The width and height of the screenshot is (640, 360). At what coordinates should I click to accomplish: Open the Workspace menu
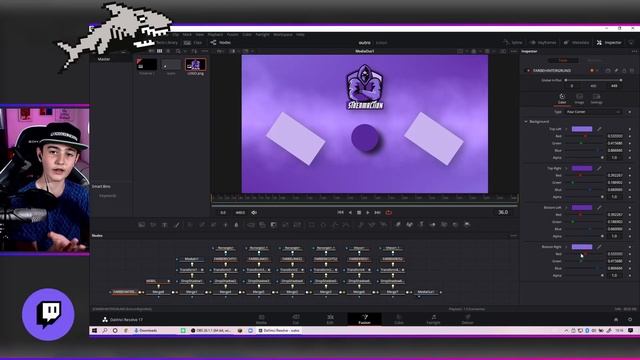tap(283, 35)
